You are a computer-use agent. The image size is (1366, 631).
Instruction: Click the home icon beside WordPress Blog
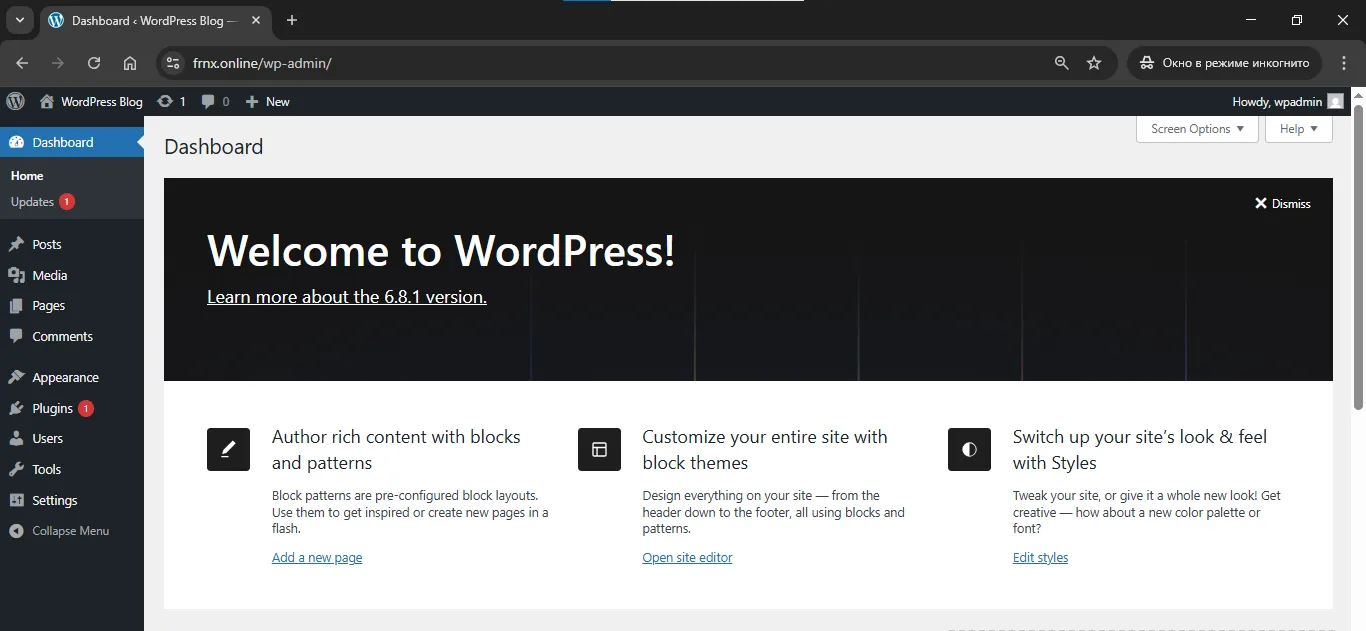coord(47,101)
